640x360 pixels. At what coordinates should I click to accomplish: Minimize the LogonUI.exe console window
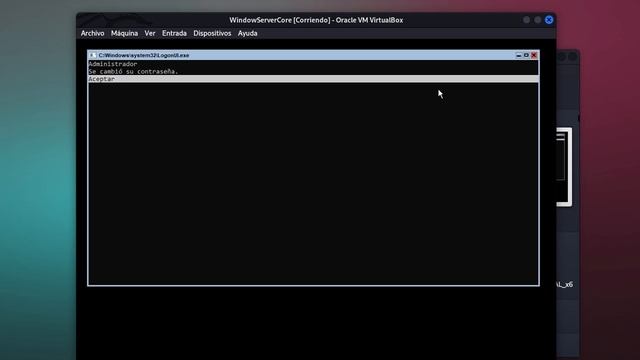pos(518,55)
